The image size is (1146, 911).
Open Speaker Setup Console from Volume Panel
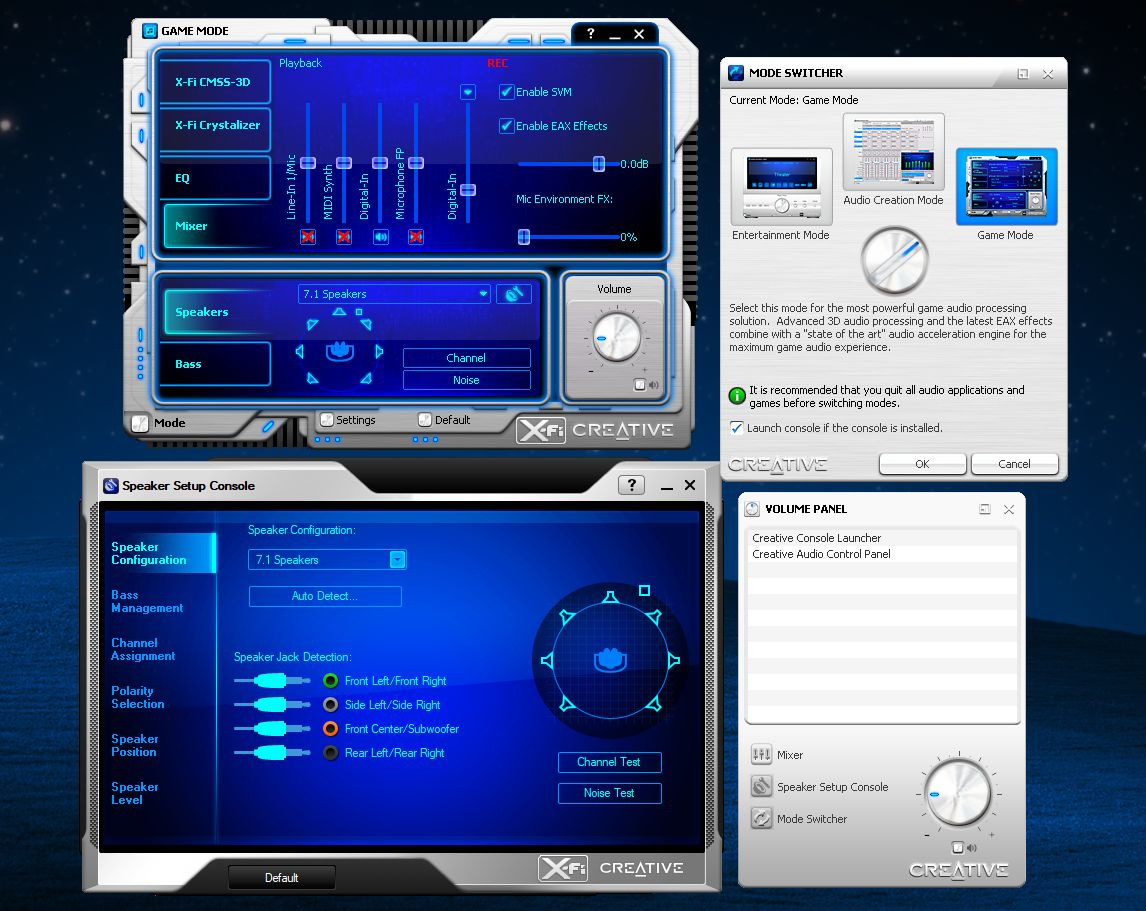coord(831,787)
